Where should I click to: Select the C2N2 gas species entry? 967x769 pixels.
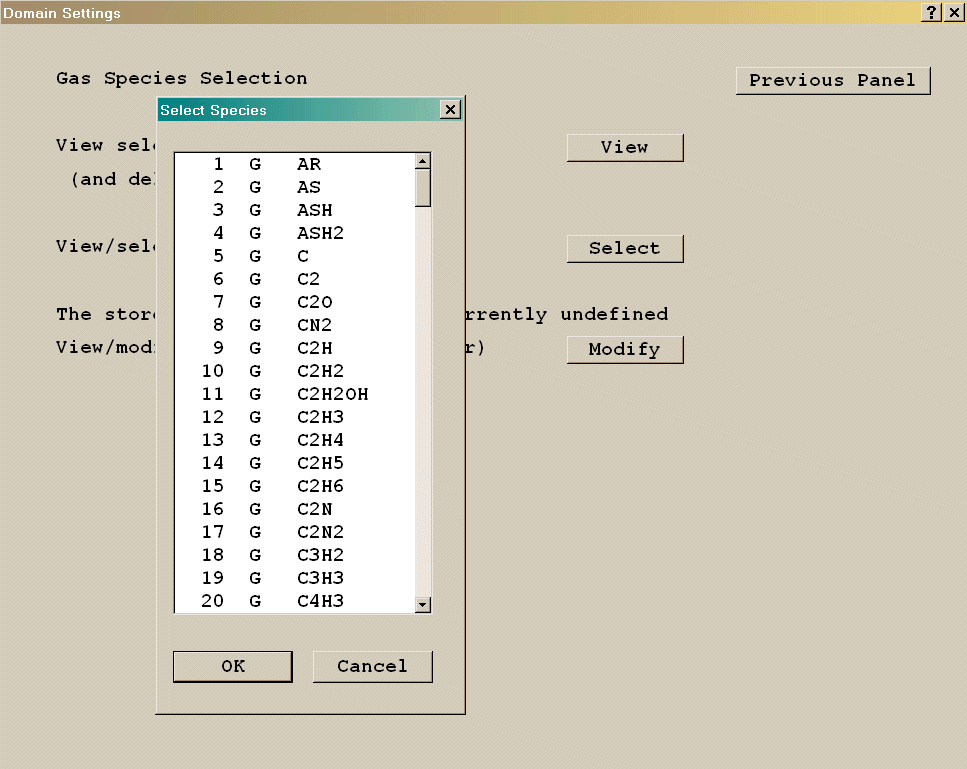coord(320,532)
